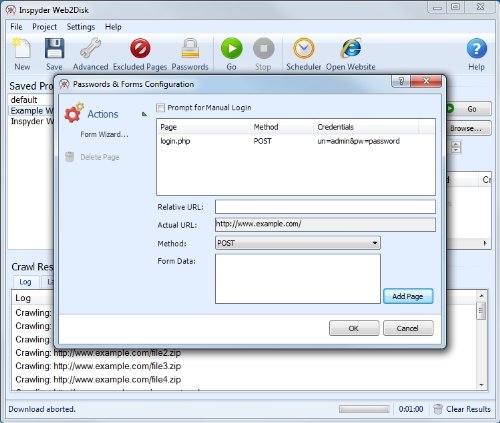Image resolution: width=500 pixels, height=423 pixels.
Task: Click the Browse... button in main window
Action: tap(468, 128)
